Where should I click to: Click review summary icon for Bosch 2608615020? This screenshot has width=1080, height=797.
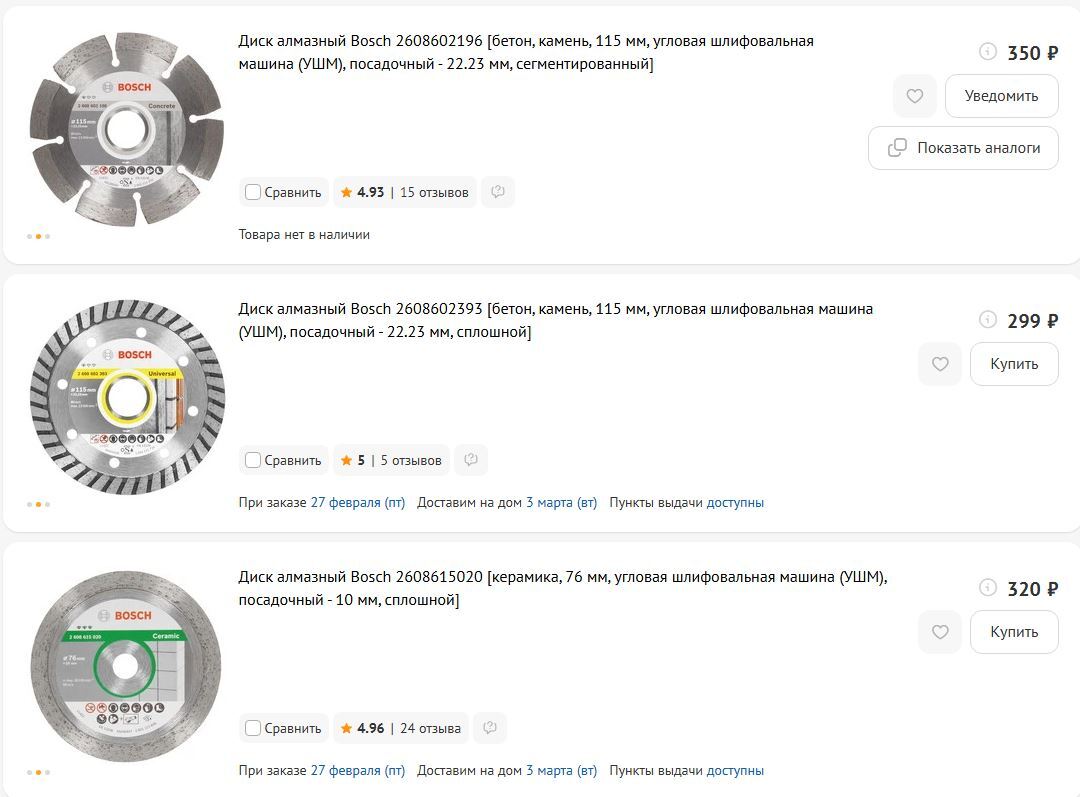[x=490, y=728]
